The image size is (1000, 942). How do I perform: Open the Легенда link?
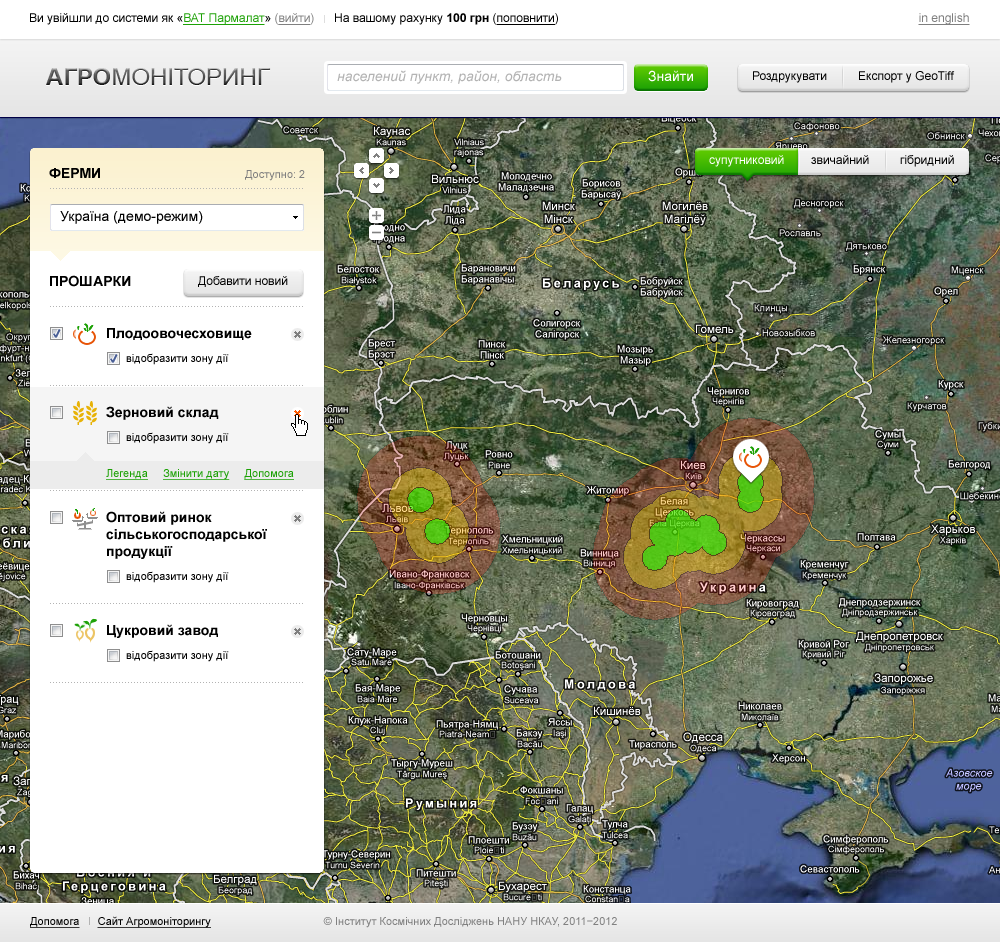click(126, 473)
